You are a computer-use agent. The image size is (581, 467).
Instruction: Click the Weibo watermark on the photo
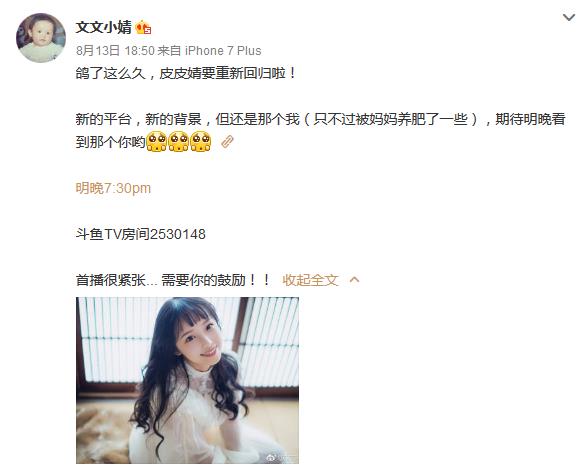point(282,458)
